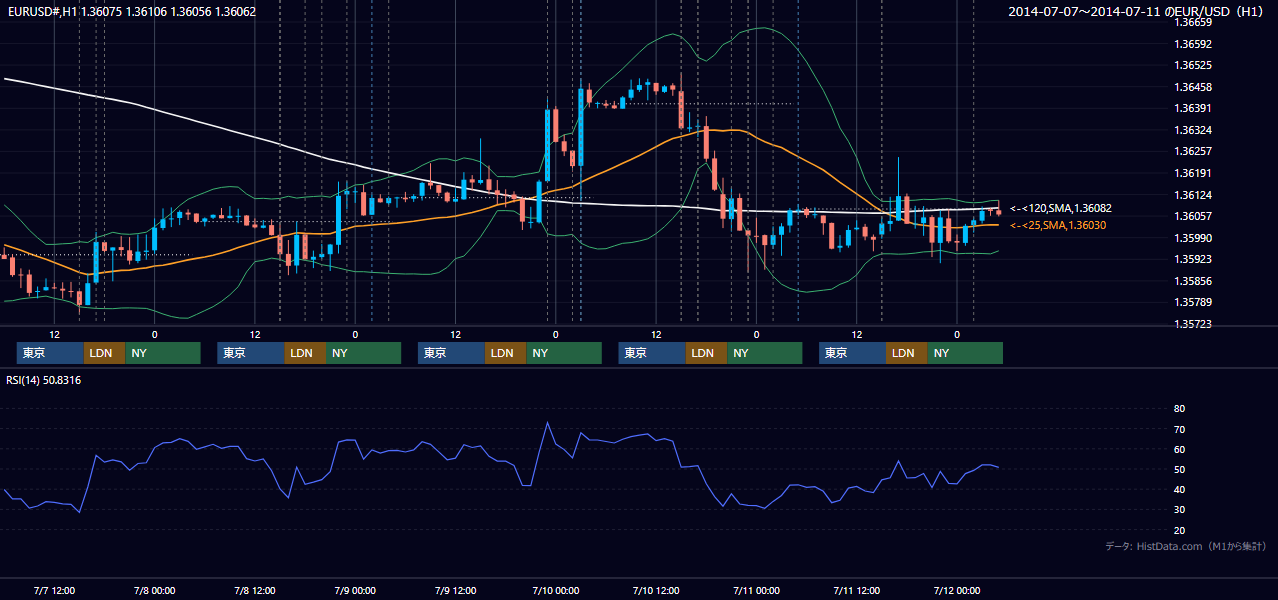The image size is (1278, 600).
Task: Click the 7/10 00:00 time axis label
Action: (555, 590)
